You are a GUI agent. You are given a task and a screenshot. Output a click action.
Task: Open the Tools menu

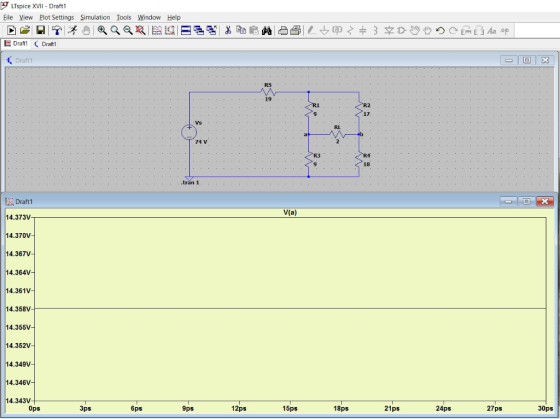[124, 17]
